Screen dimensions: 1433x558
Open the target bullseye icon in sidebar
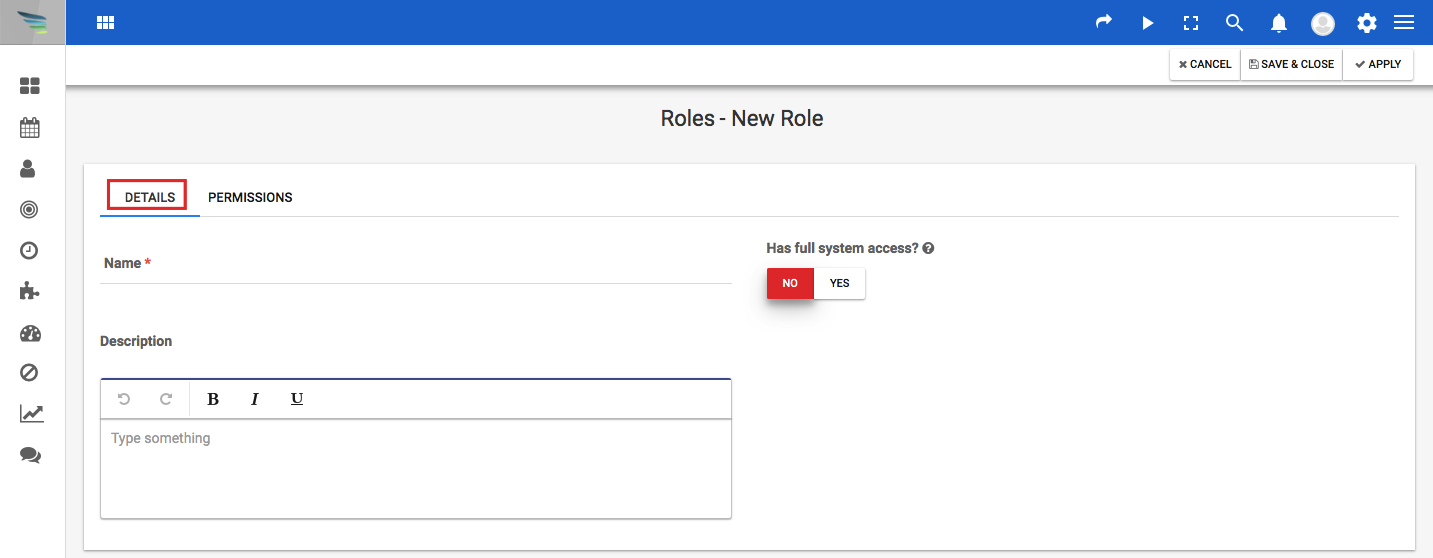29,209
